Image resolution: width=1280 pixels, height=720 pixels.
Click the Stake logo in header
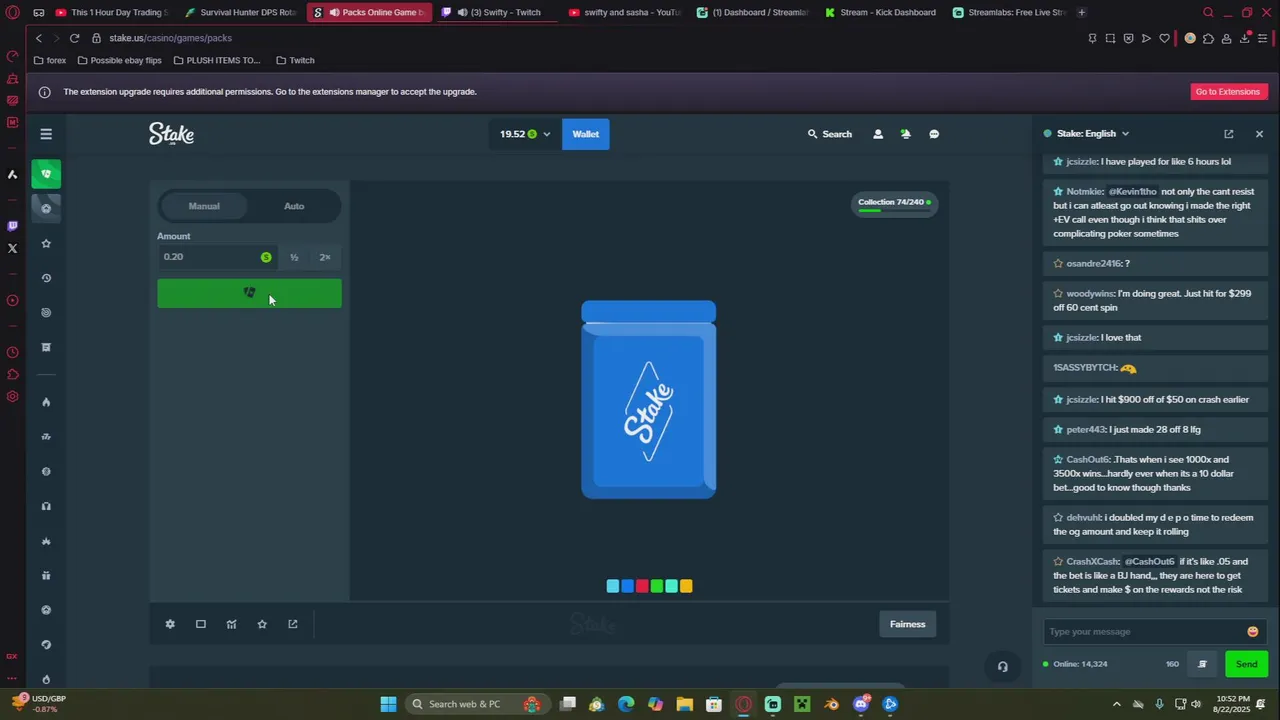(171, 134)
